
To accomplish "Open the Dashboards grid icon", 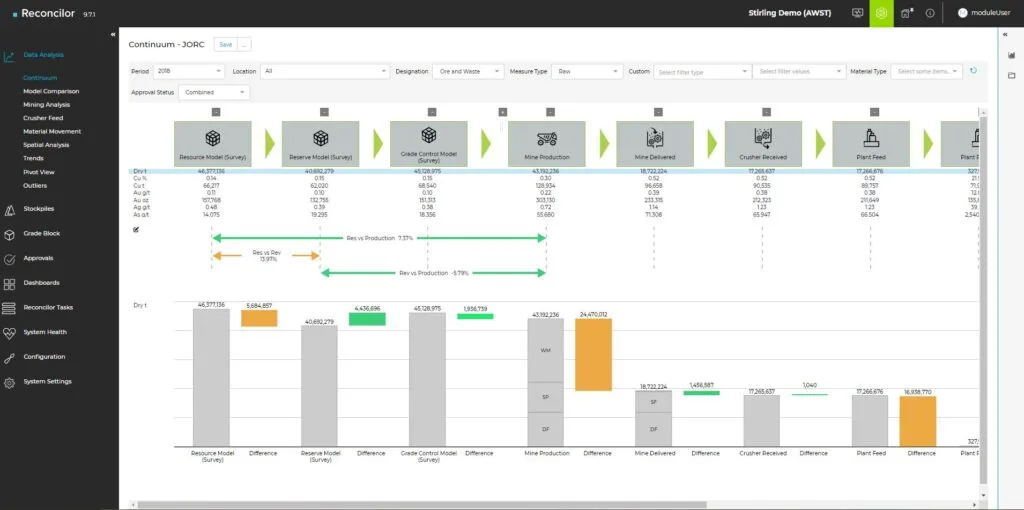I will point(9,284).
